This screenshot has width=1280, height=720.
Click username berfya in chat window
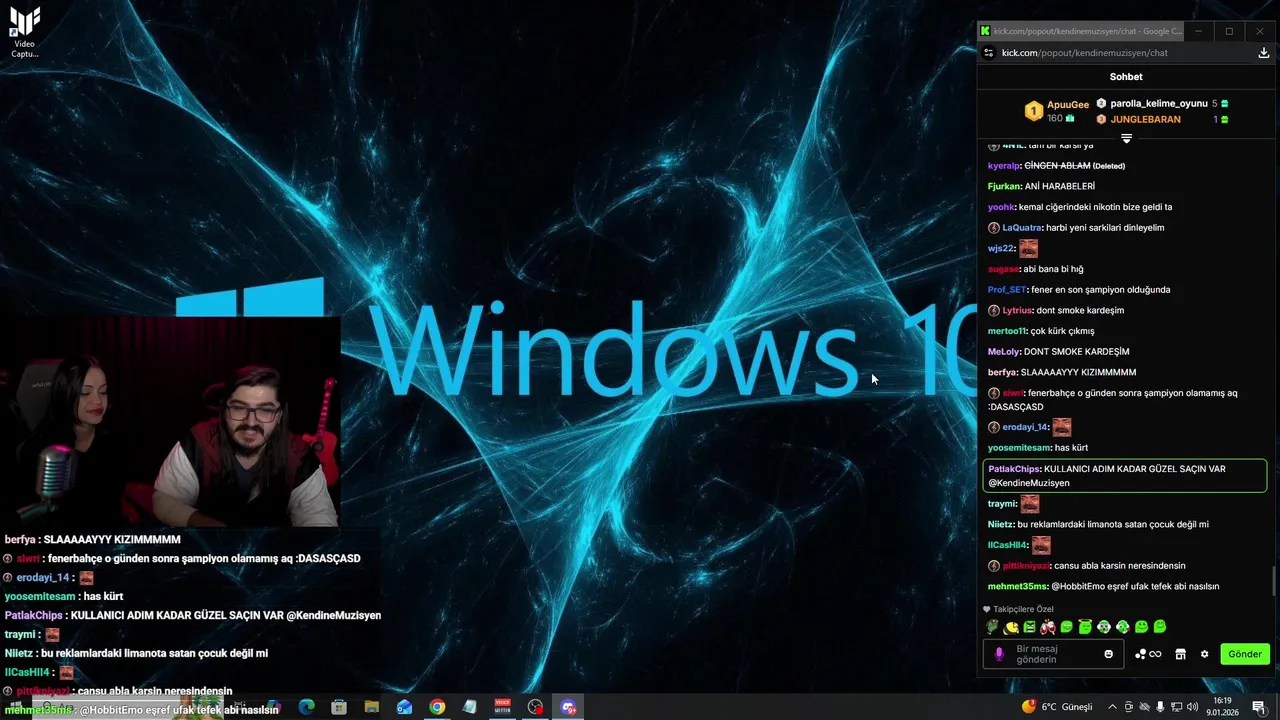[1002, 372]
